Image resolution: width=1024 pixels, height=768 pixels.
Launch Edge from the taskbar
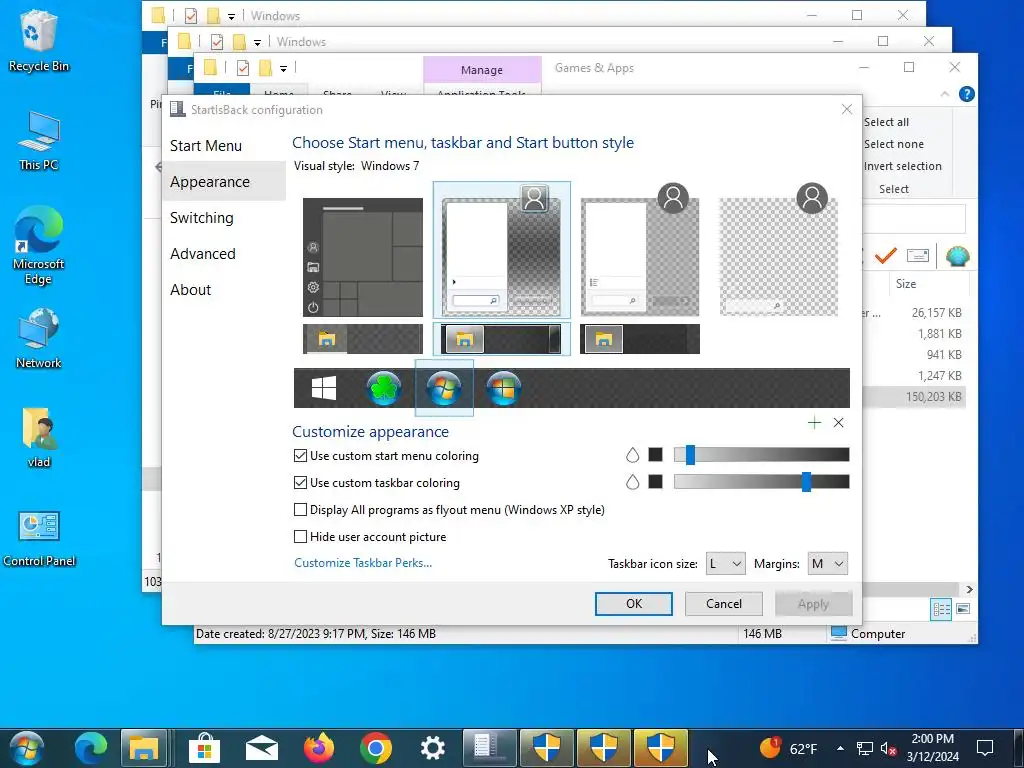[91, 748]
